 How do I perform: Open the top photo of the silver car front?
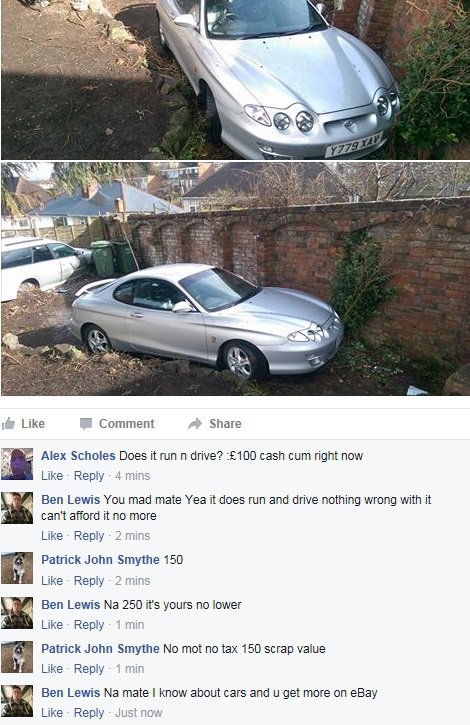(x=235, y=80)
